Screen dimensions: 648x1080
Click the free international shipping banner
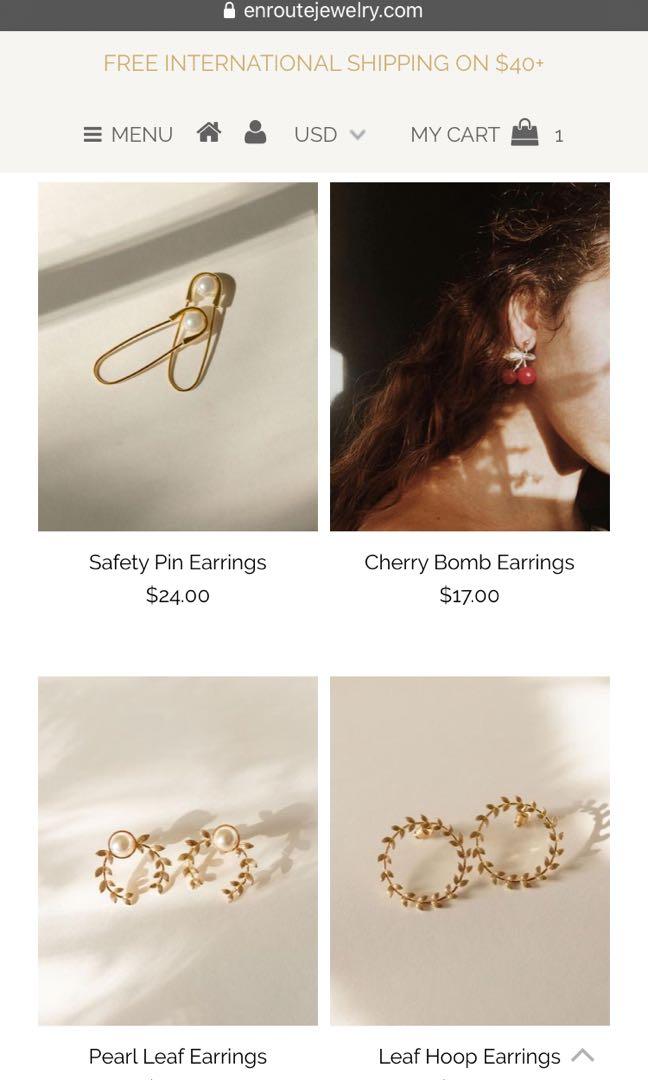pyautogui.click(x=324, y=63)
